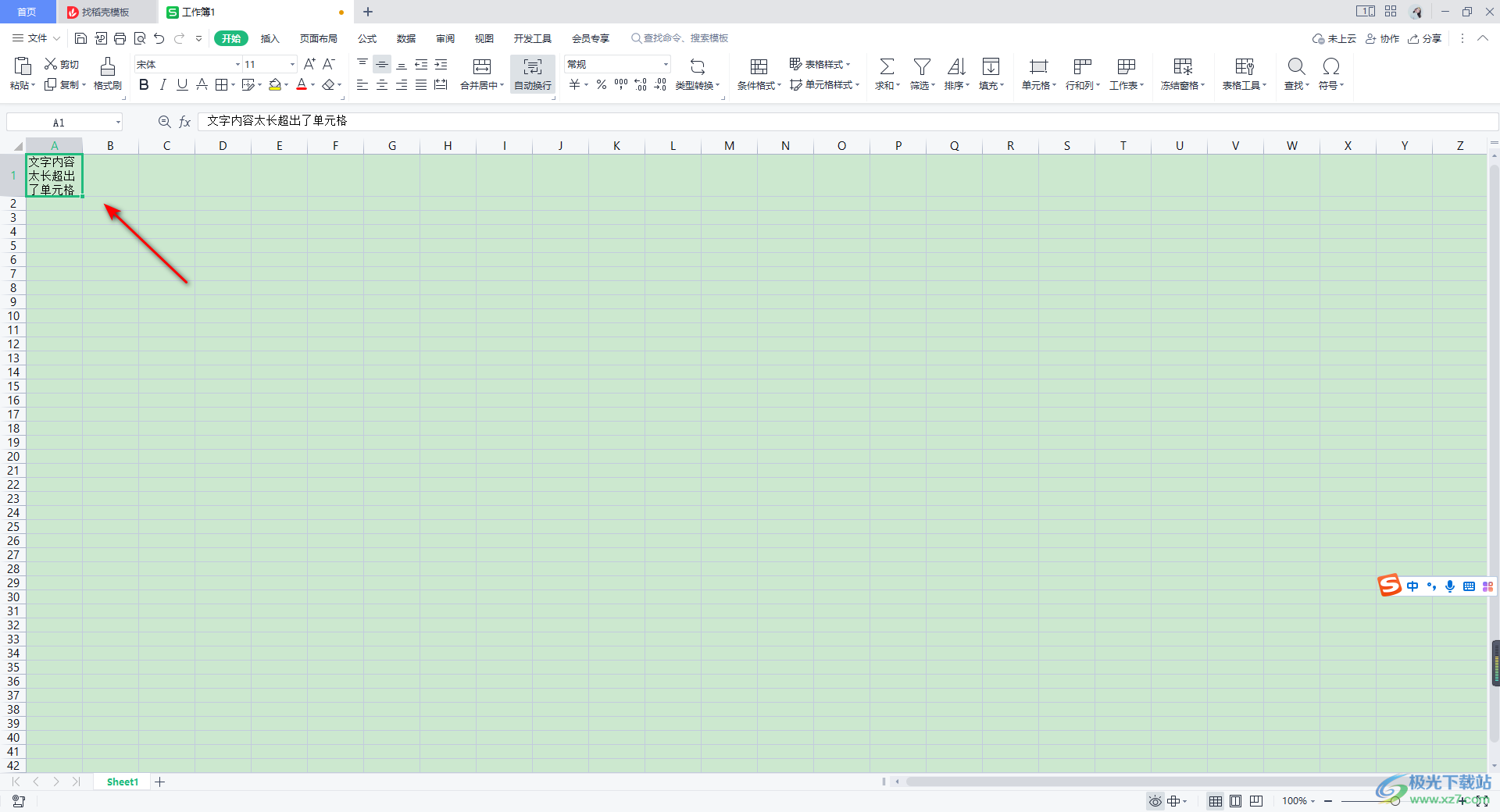Add a new sheet with plus button
The width and height of the screenshot is (1500, 812).
coord(160,782)
